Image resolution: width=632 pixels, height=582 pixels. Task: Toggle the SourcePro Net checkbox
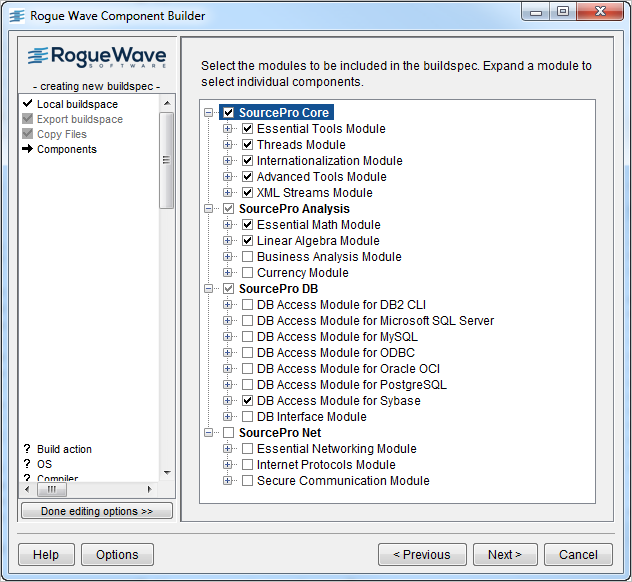click(229, 433)
